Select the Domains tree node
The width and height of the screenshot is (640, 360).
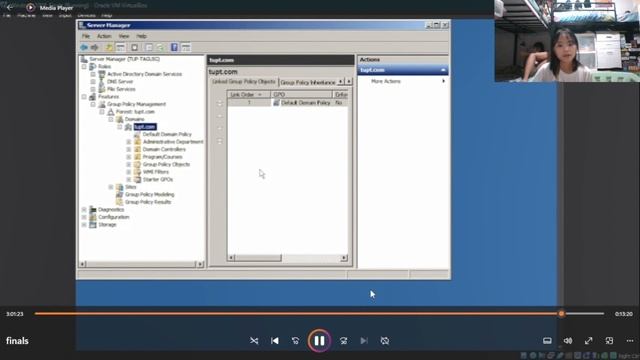click(134, 119)
